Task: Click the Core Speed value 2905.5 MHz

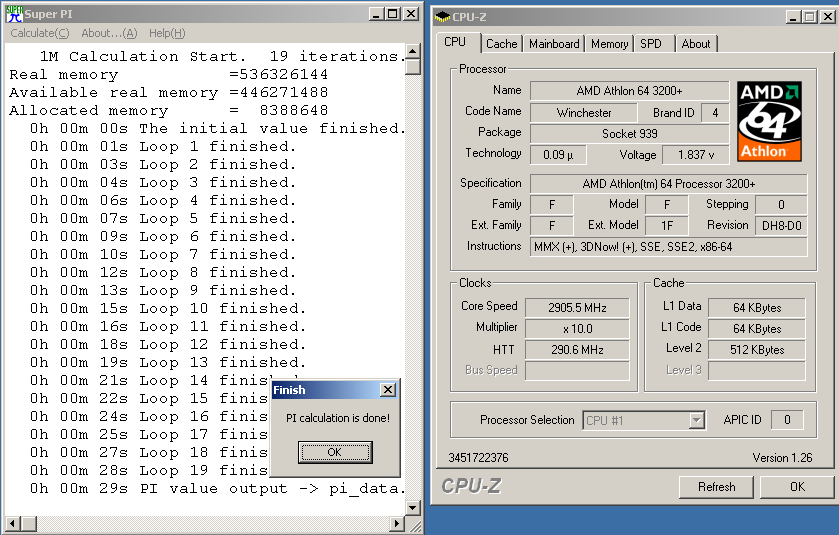Action: coord(577,308)
